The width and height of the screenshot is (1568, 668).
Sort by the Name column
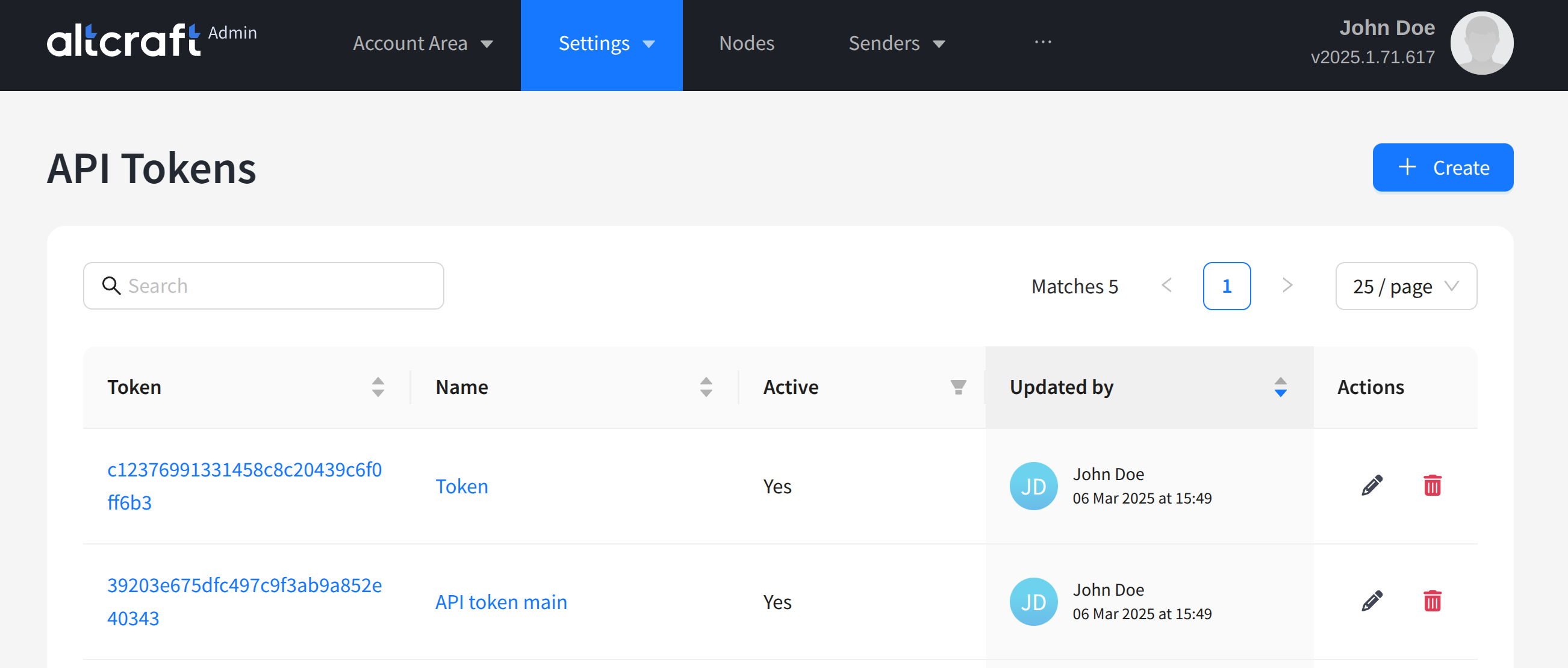[706, 387]
